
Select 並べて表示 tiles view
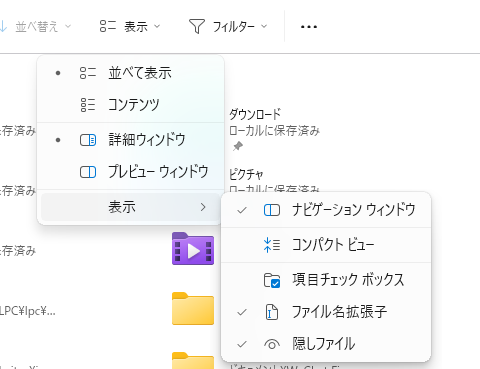[x=130, y=73]
